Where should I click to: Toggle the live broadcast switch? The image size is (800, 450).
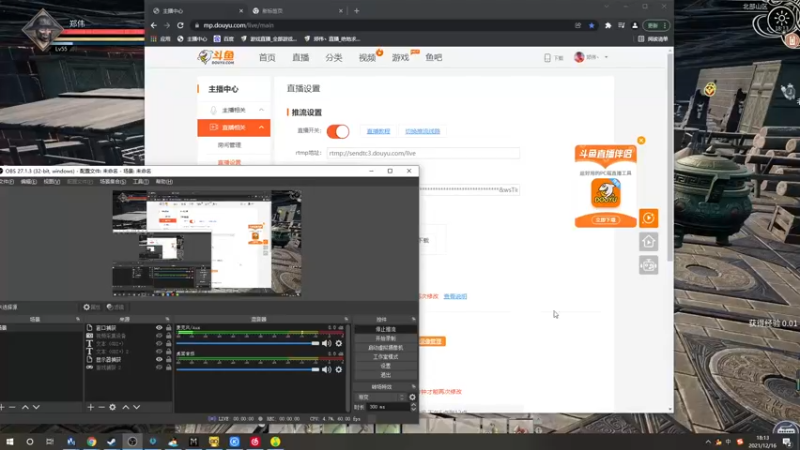pos(338,131)
